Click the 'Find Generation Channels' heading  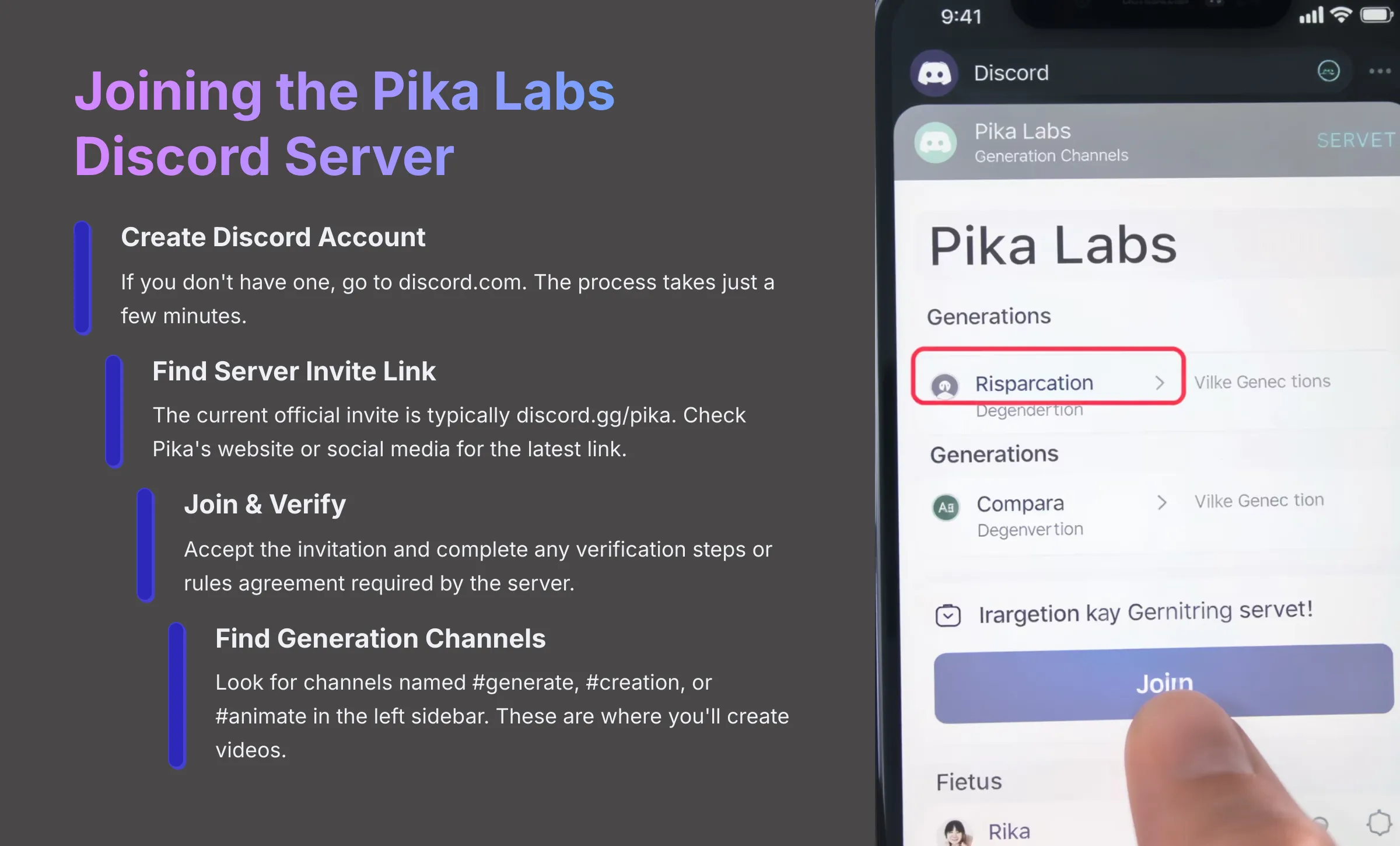click(x=380, y=639)
